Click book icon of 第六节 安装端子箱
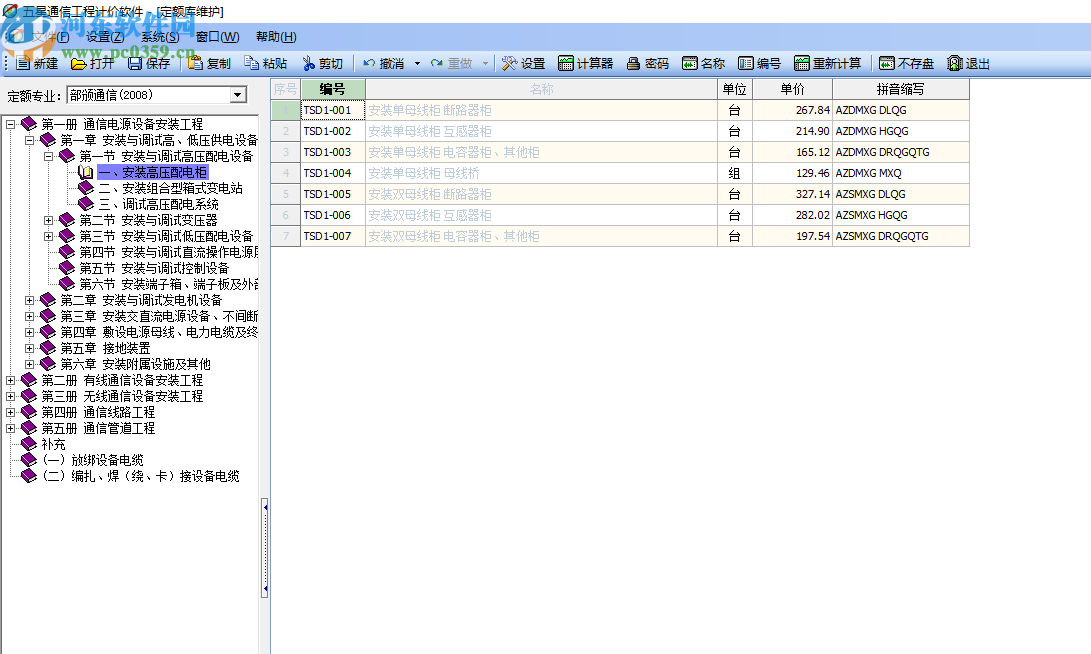 pyautogui.click(x=67, y=284)
